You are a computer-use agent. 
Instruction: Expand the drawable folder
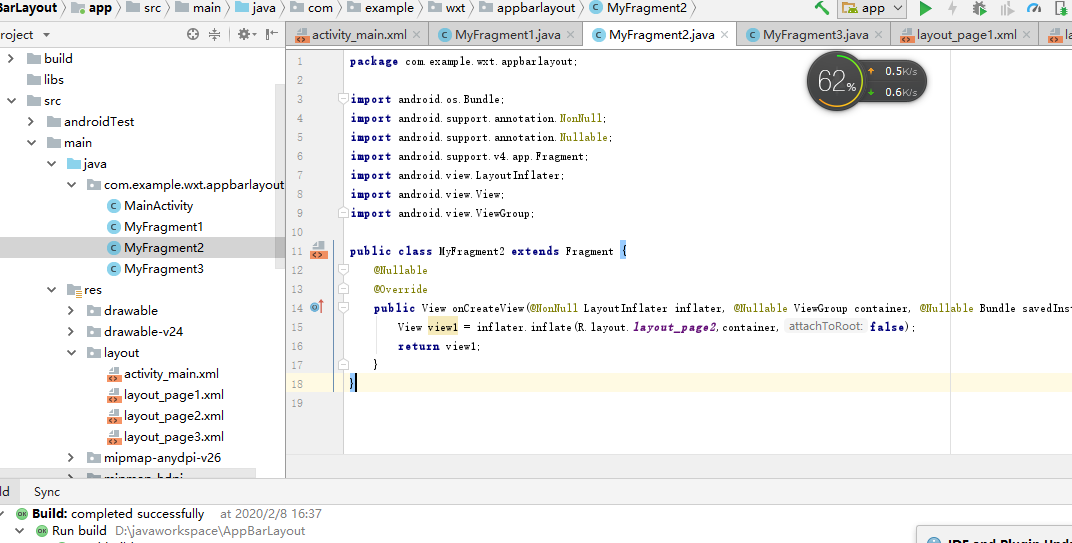(71, 310)
